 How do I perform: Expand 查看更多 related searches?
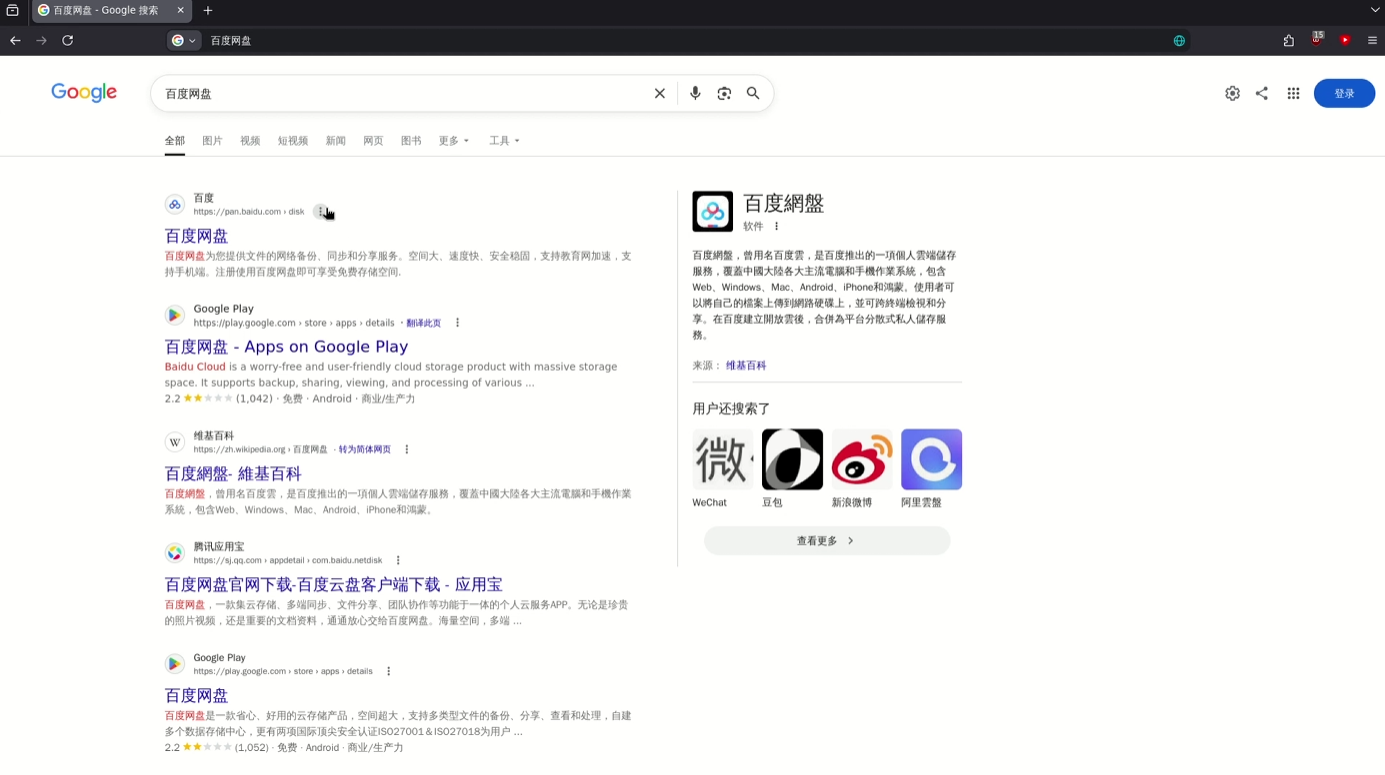pyautogui.click(x=827, y=541)
